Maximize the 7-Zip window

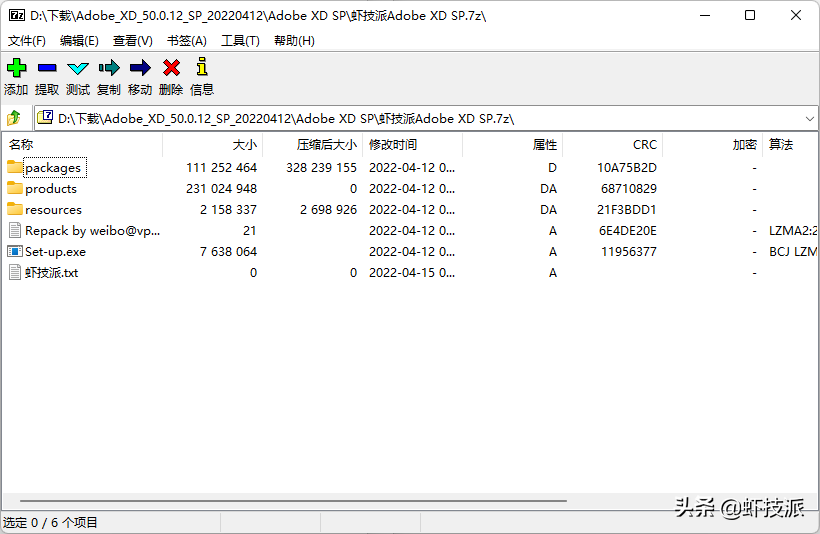750,15
